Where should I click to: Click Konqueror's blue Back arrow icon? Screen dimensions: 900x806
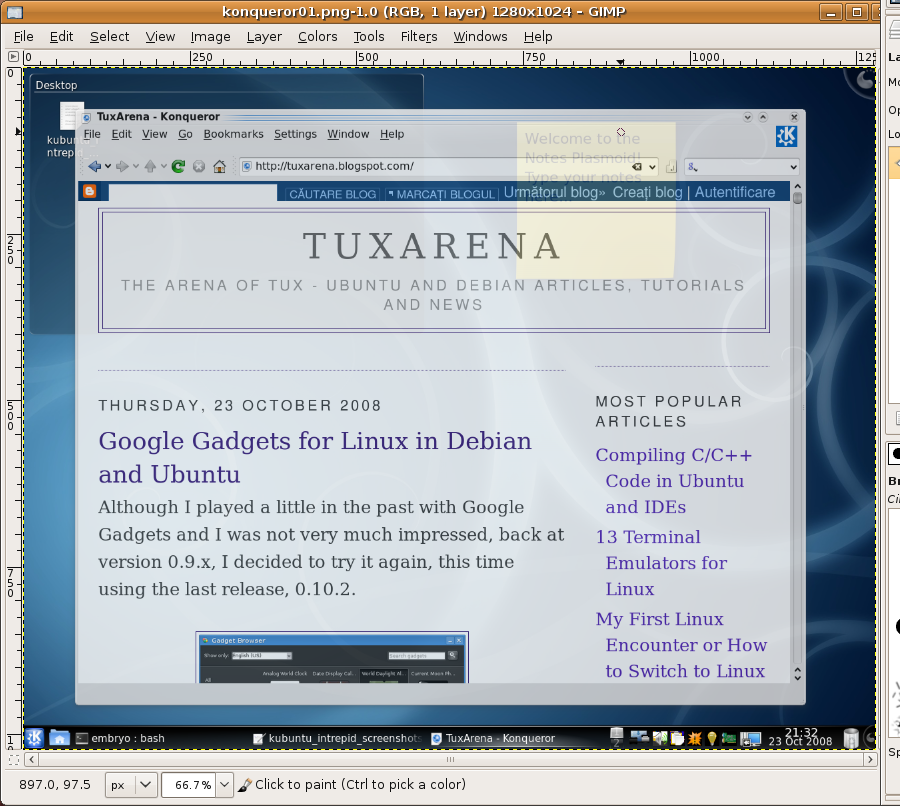pos(95,166)
